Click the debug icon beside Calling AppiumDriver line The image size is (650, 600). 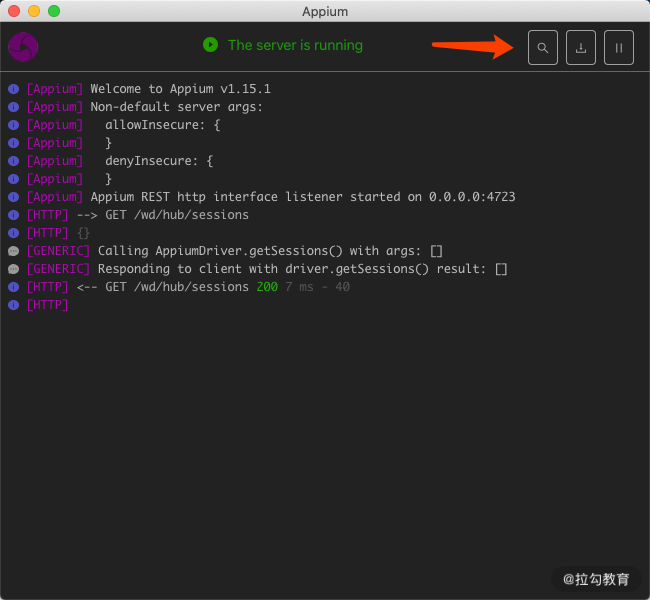[14, 251]
